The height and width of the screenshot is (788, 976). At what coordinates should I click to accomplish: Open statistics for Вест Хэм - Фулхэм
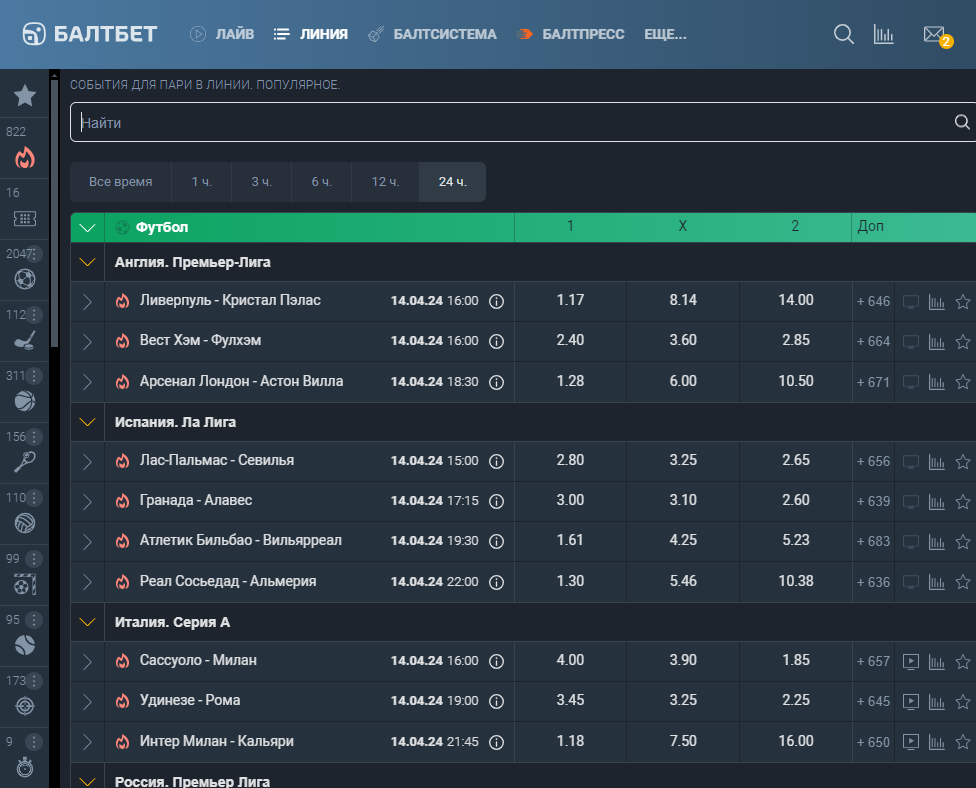click(x=936, y=342)
